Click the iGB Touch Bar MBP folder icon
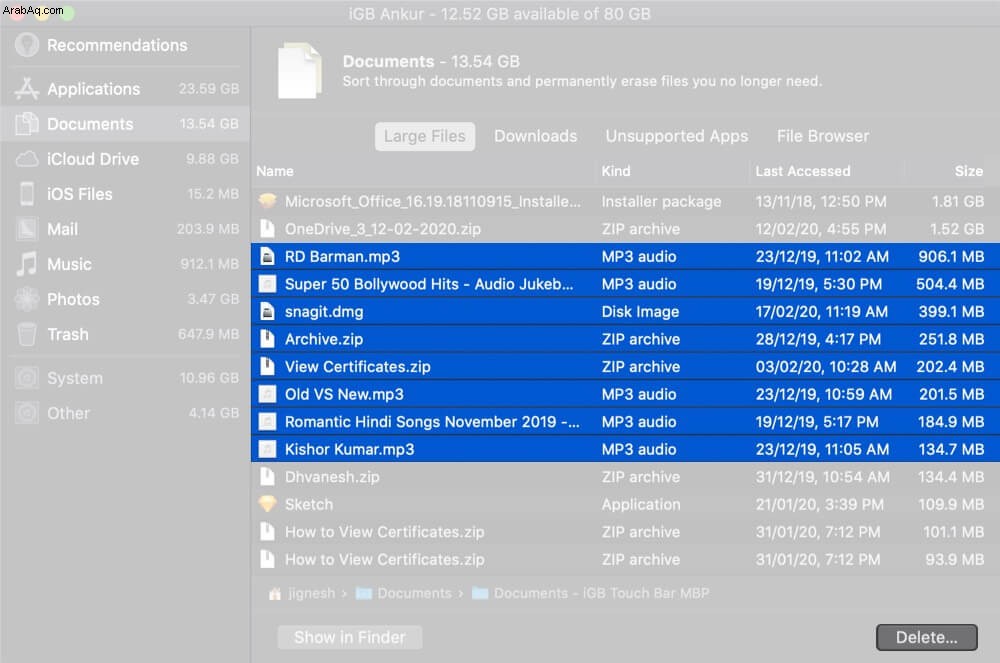This screenshot has height=663, width=1000. click(480, 594)
